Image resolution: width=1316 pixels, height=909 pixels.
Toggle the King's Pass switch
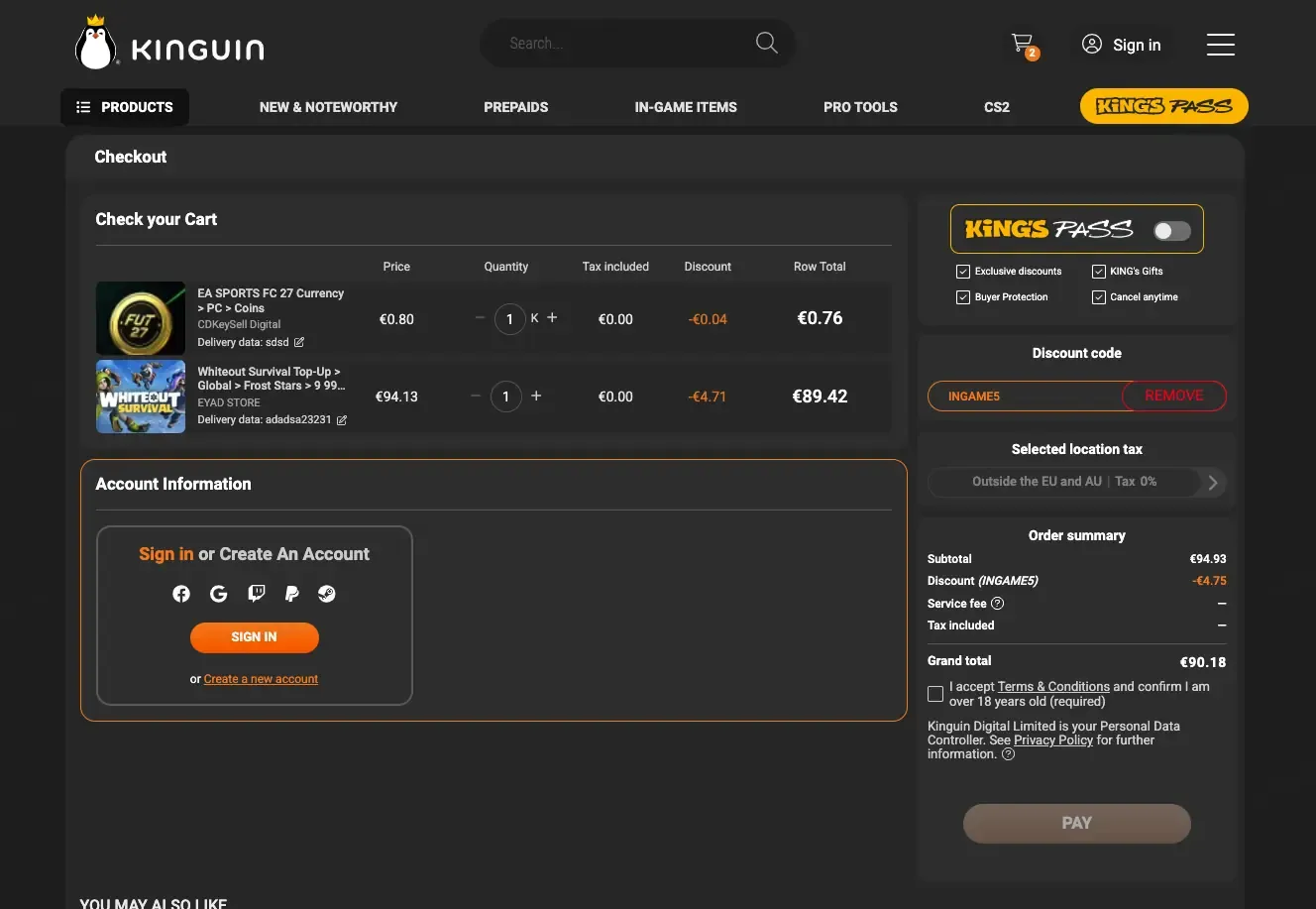(x=1172, y=230)
